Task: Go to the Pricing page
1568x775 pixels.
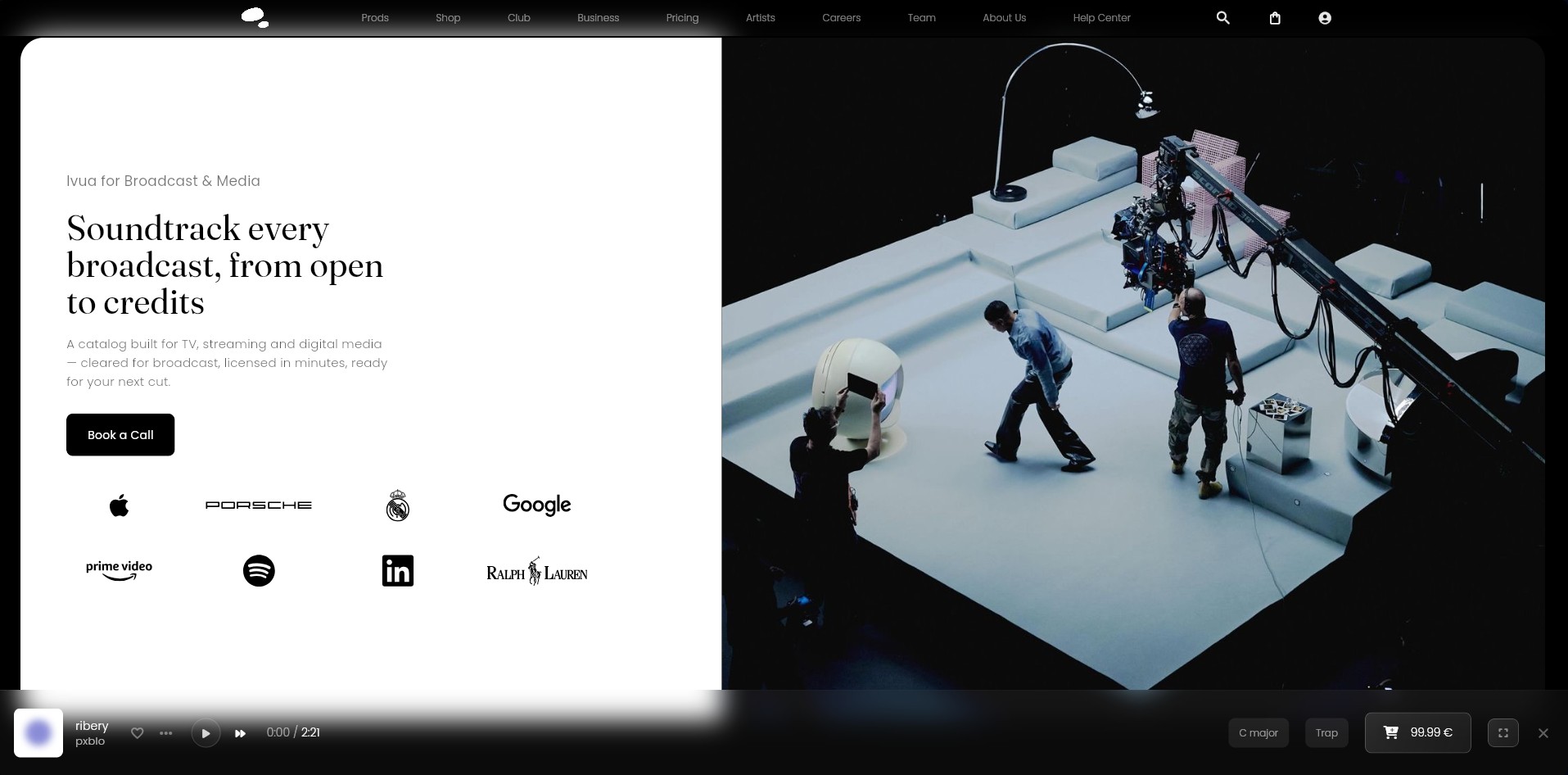Action: [682, 18]
